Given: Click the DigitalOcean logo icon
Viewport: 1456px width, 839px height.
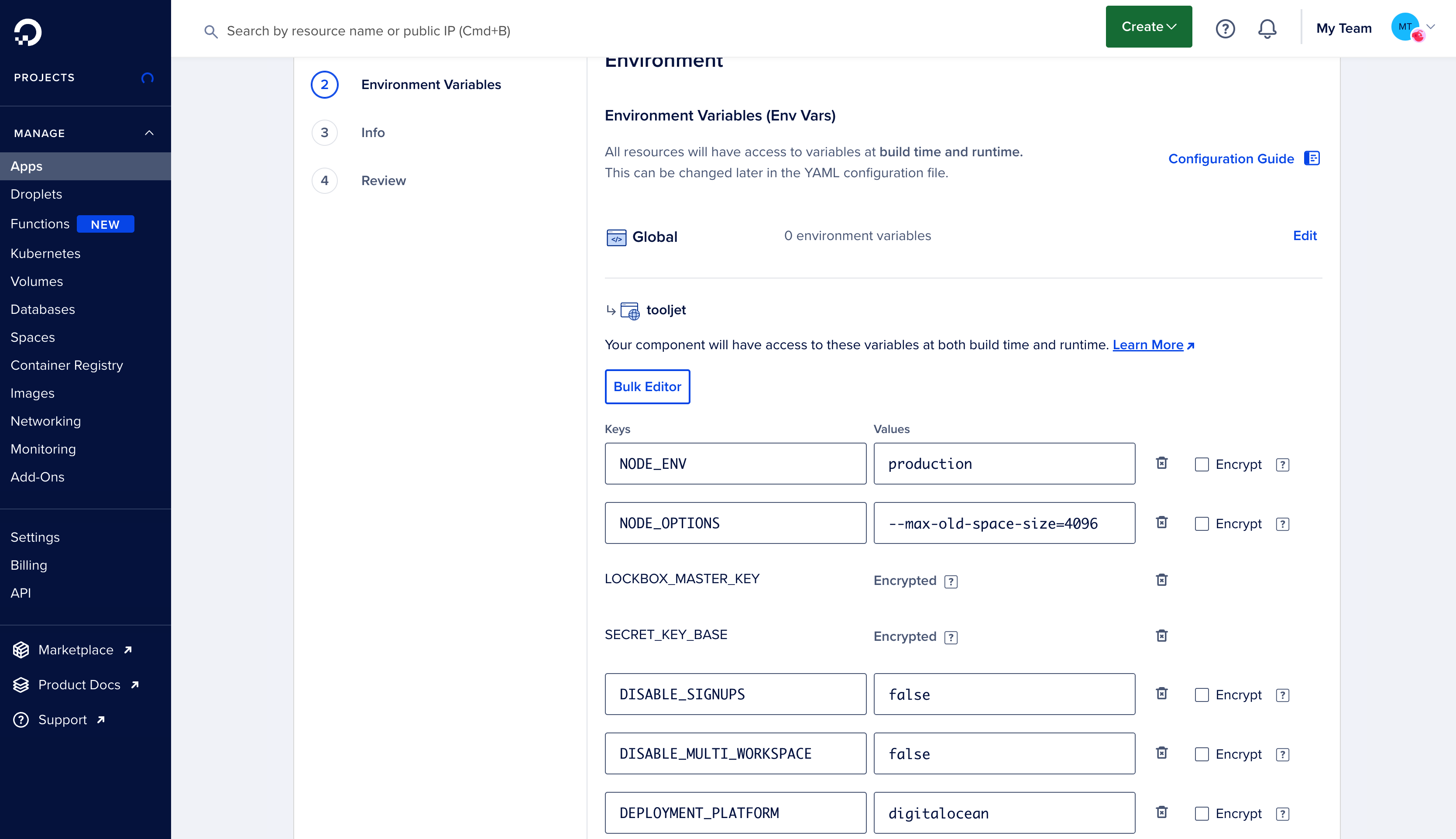Looking at the screenshot, I should pos(27,32).
